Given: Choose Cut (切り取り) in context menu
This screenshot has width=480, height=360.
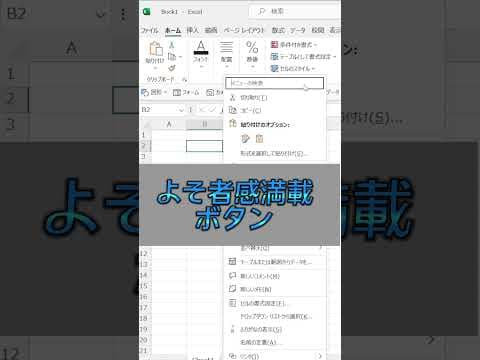Looking at the screenshot, I should point(275,98).
